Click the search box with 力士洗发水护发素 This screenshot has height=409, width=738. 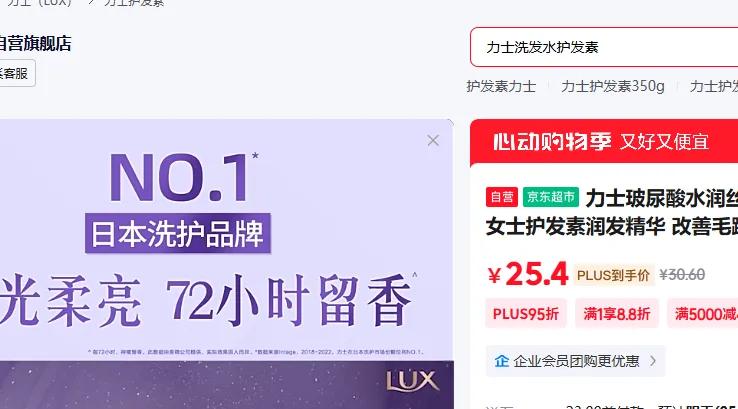click(604, 47)
